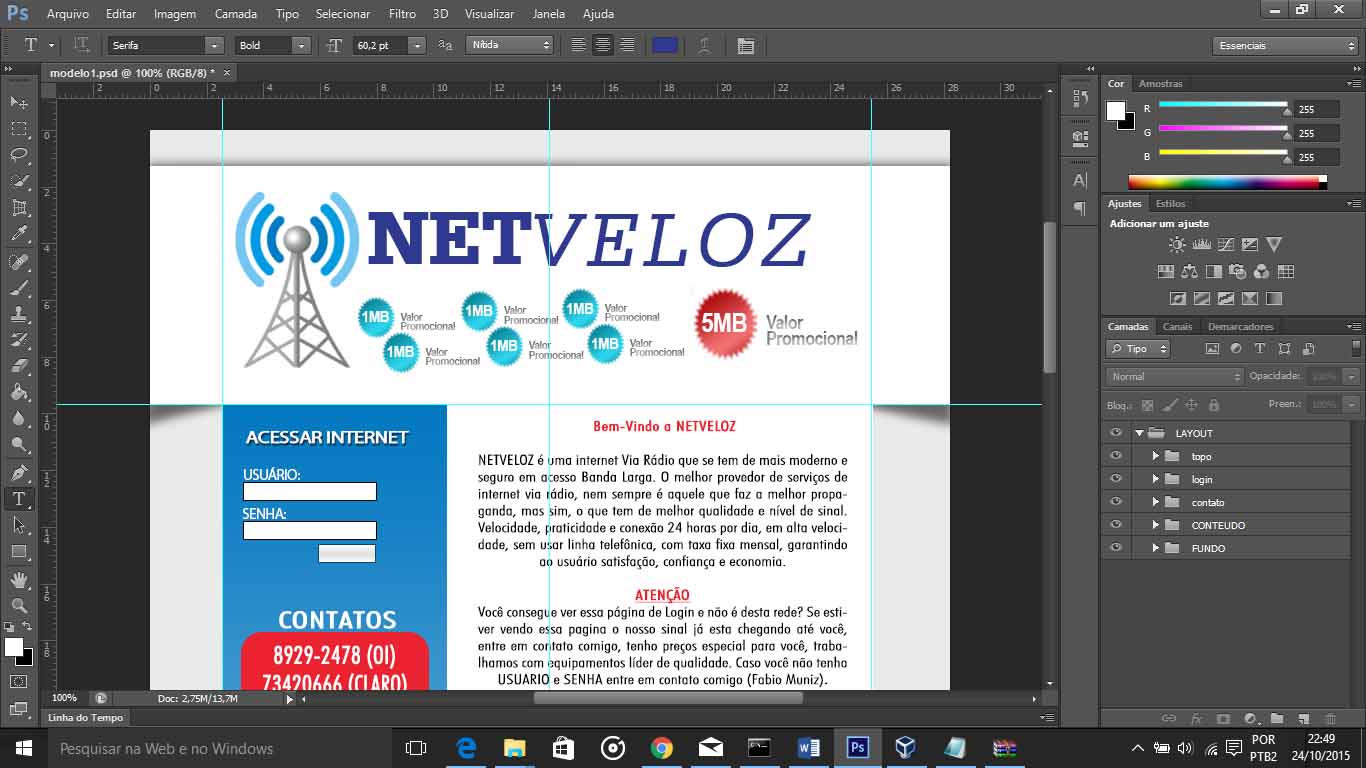Switch to the Canais tab
The width and height of the screenshot is (1366, 768).
click(1177, 326)
